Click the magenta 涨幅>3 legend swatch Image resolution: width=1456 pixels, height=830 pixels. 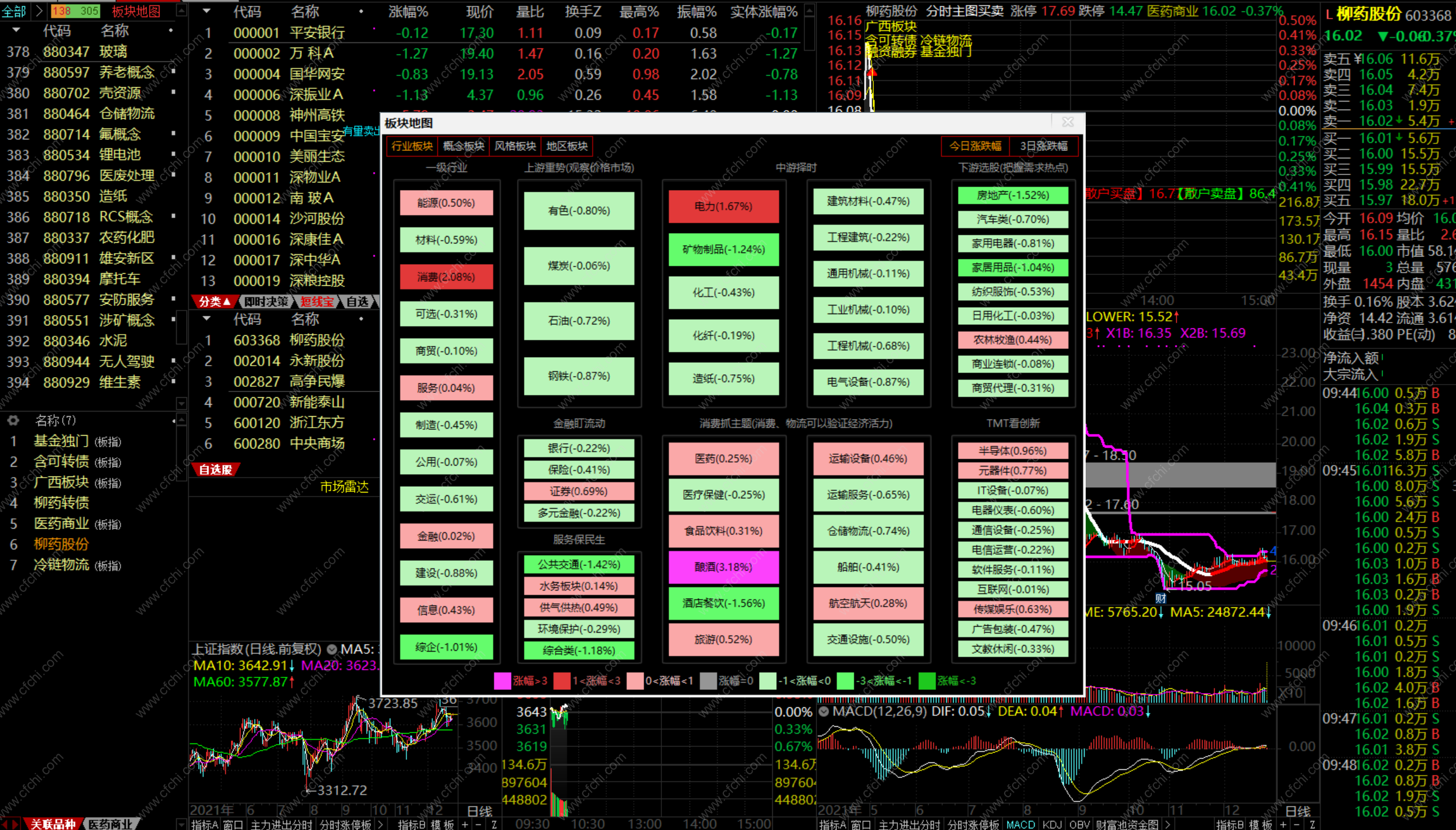pos(502,681)
